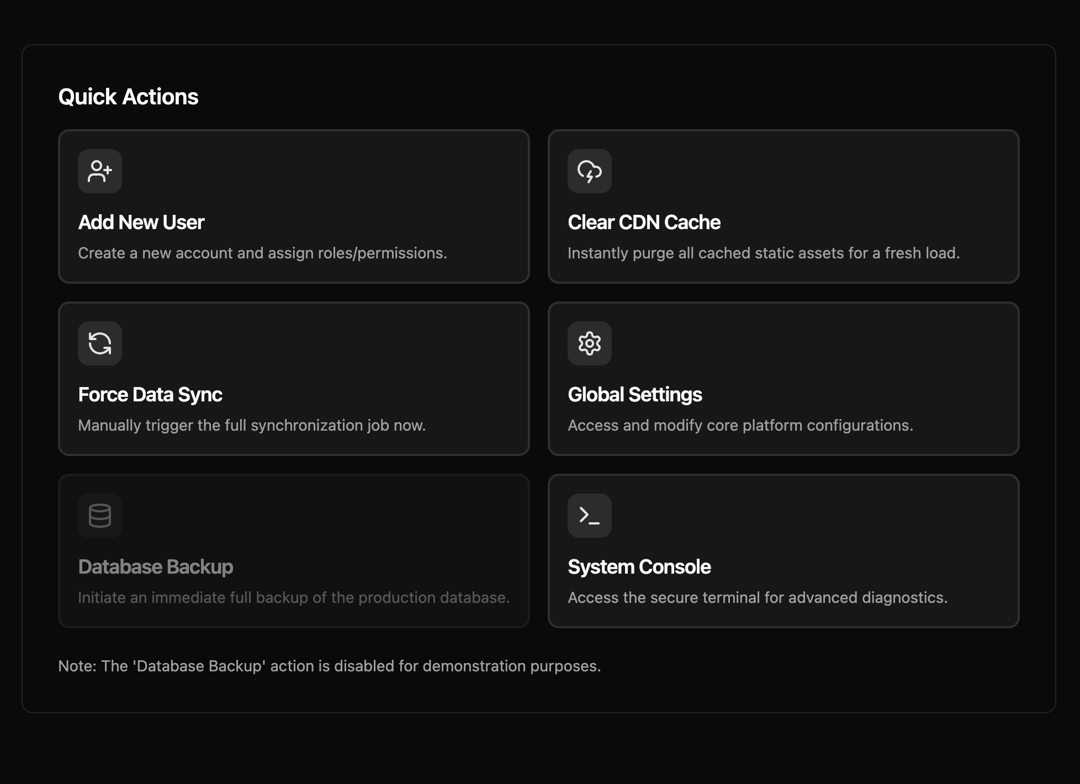Click the note about disabled Database Backup
Viewport: 1080px width, 784px height.
point(329,666)
